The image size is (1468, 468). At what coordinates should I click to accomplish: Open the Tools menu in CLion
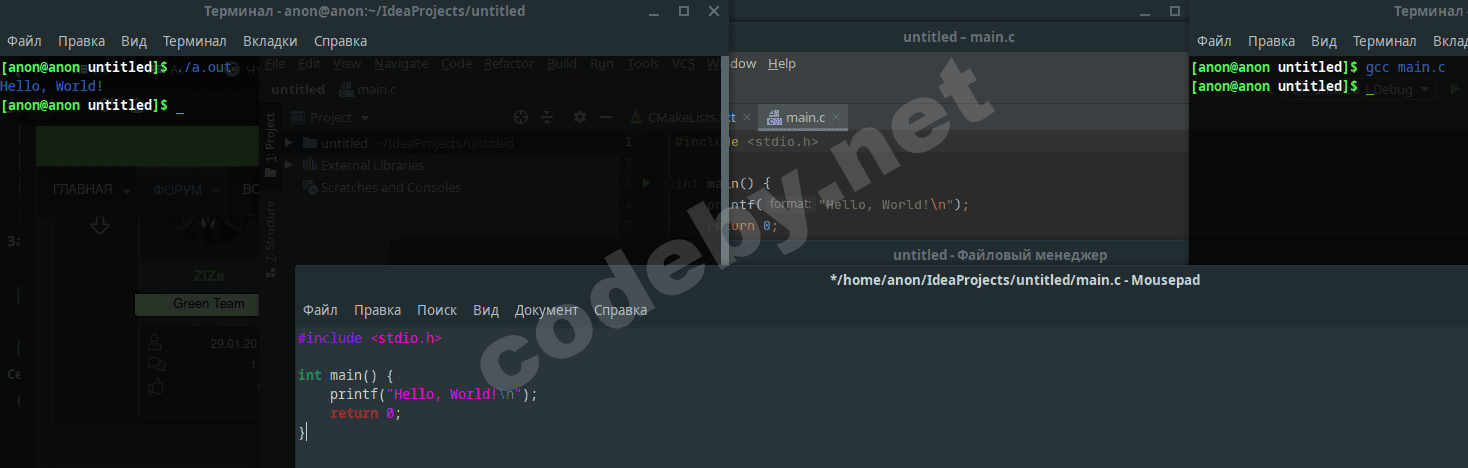643,63
